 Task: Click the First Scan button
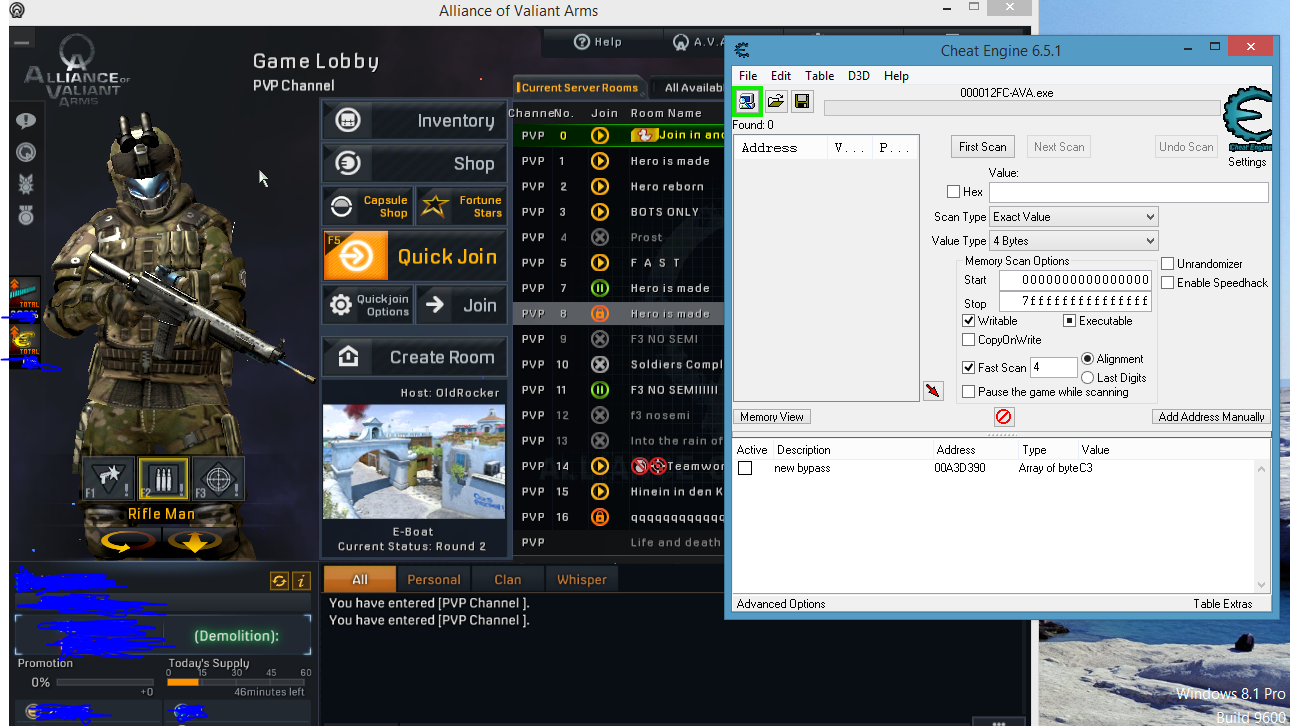(x=983, y=147)
